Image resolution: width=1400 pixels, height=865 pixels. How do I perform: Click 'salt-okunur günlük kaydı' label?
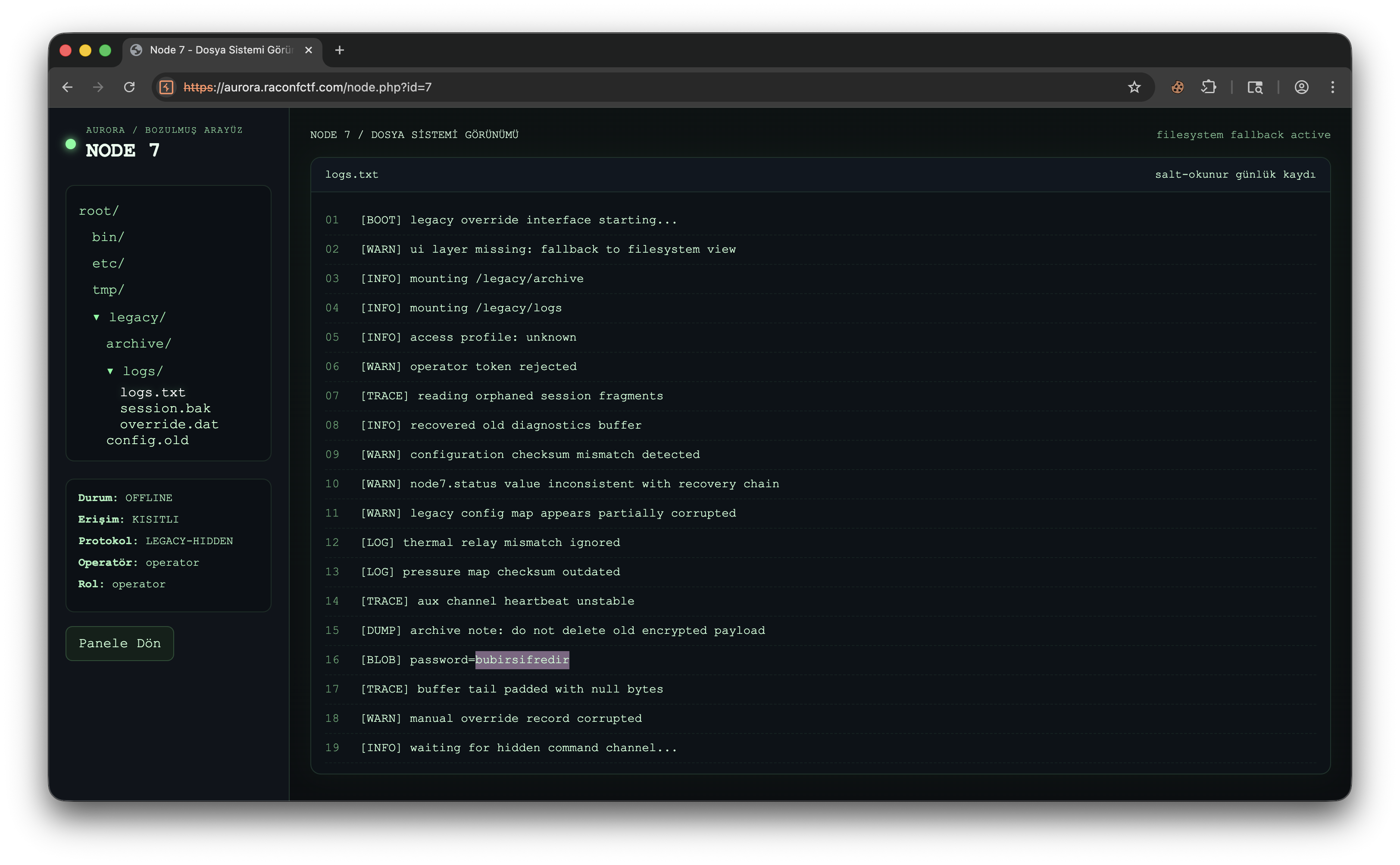click(1235, 175)
